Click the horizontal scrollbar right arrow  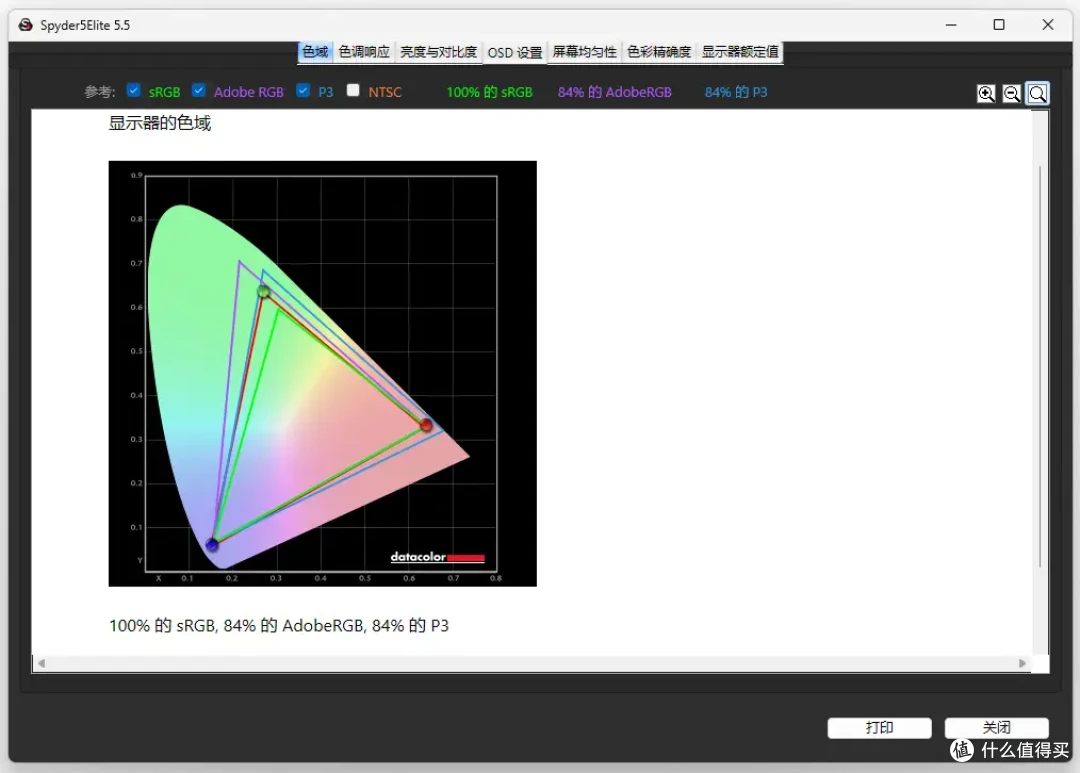pyautogui.click(x=1022, y=663)
